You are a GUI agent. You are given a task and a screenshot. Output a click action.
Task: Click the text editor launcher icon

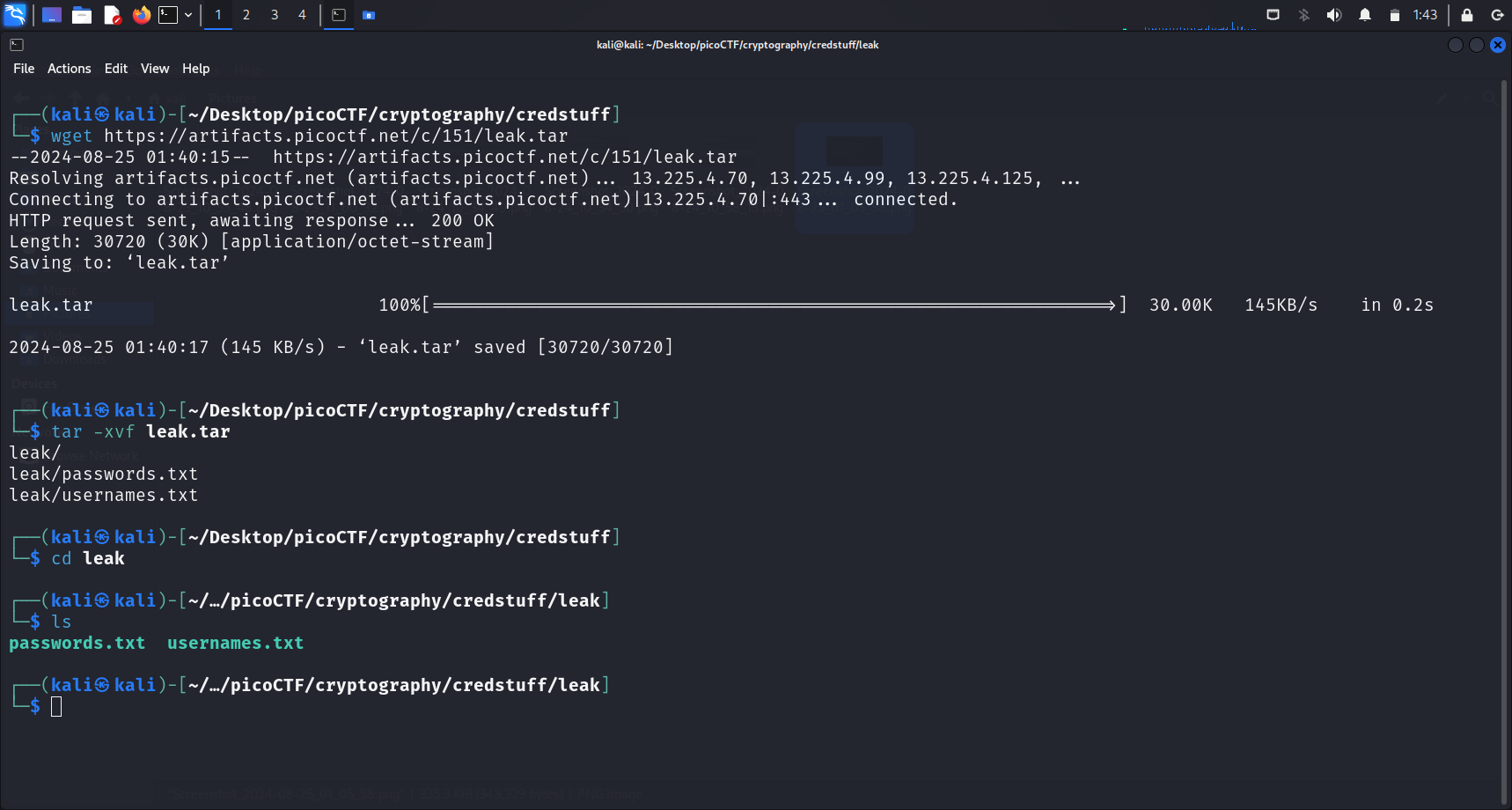pos(112,15)
